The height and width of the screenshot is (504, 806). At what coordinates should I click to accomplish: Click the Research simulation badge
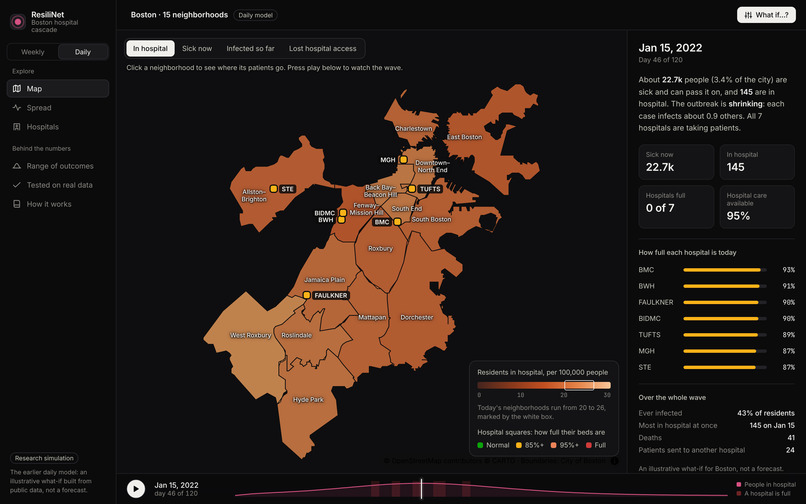coord(44,458)
